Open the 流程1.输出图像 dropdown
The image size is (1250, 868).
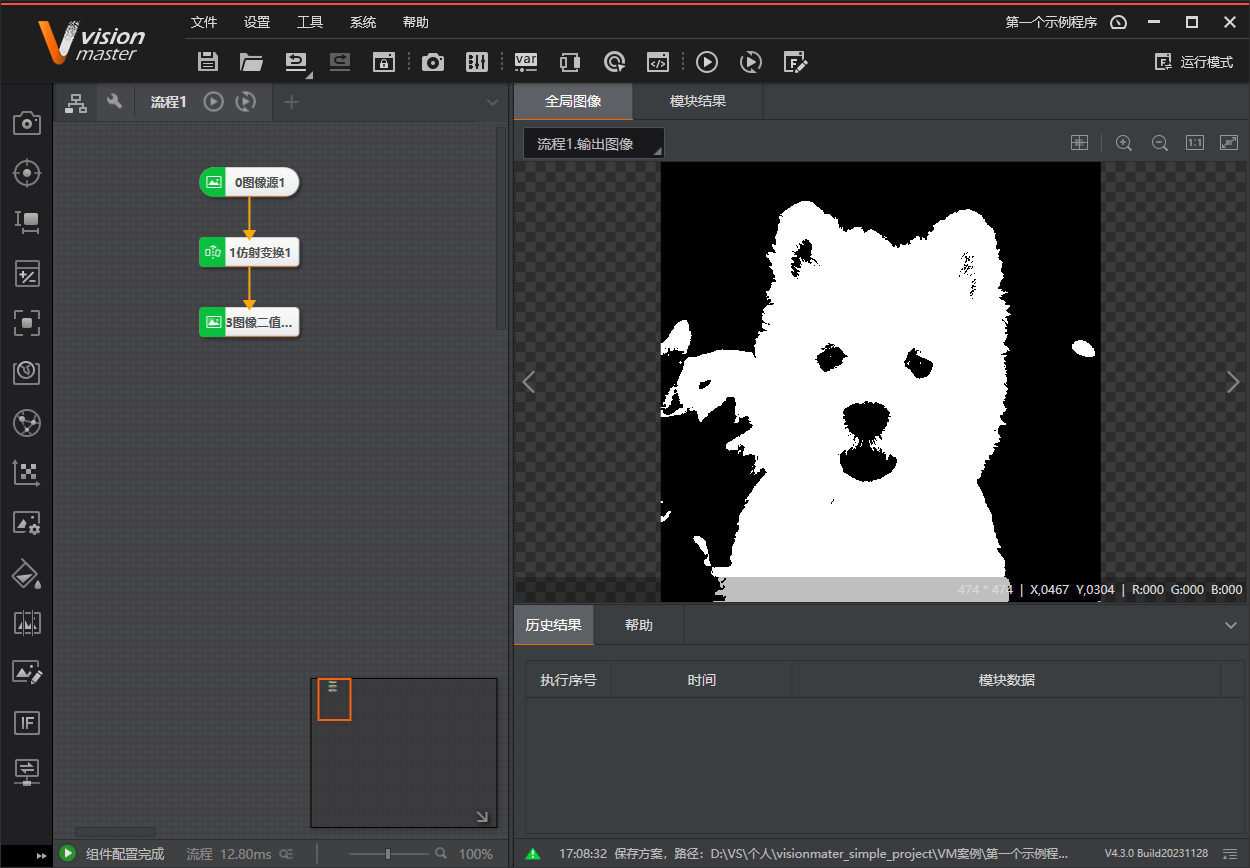(594, 144)
